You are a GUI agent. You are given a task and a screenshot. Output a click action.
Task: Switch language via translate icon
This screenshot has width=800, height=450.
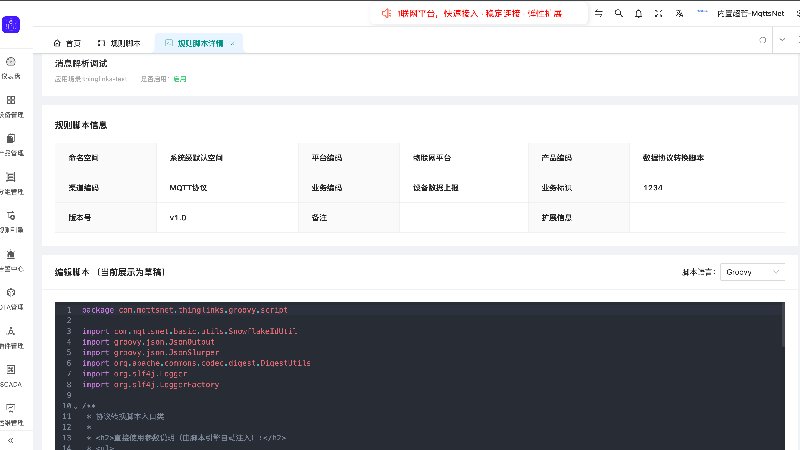[679, 13]
